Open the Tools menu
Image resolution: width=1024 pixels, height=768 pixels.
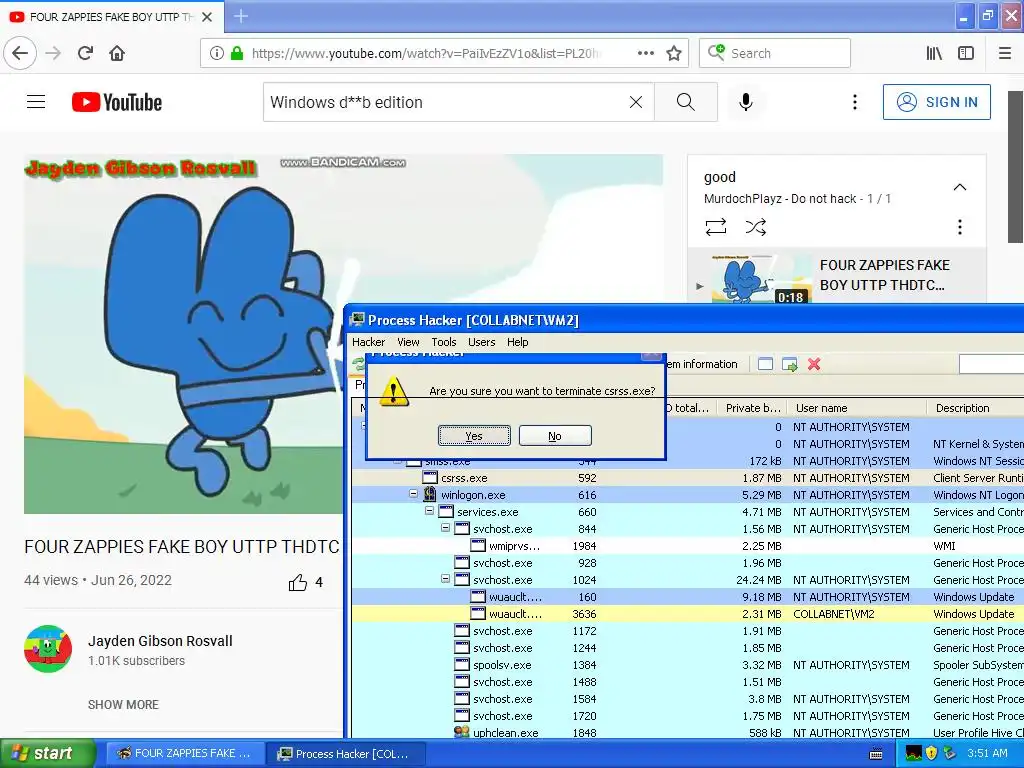(443, 342)
